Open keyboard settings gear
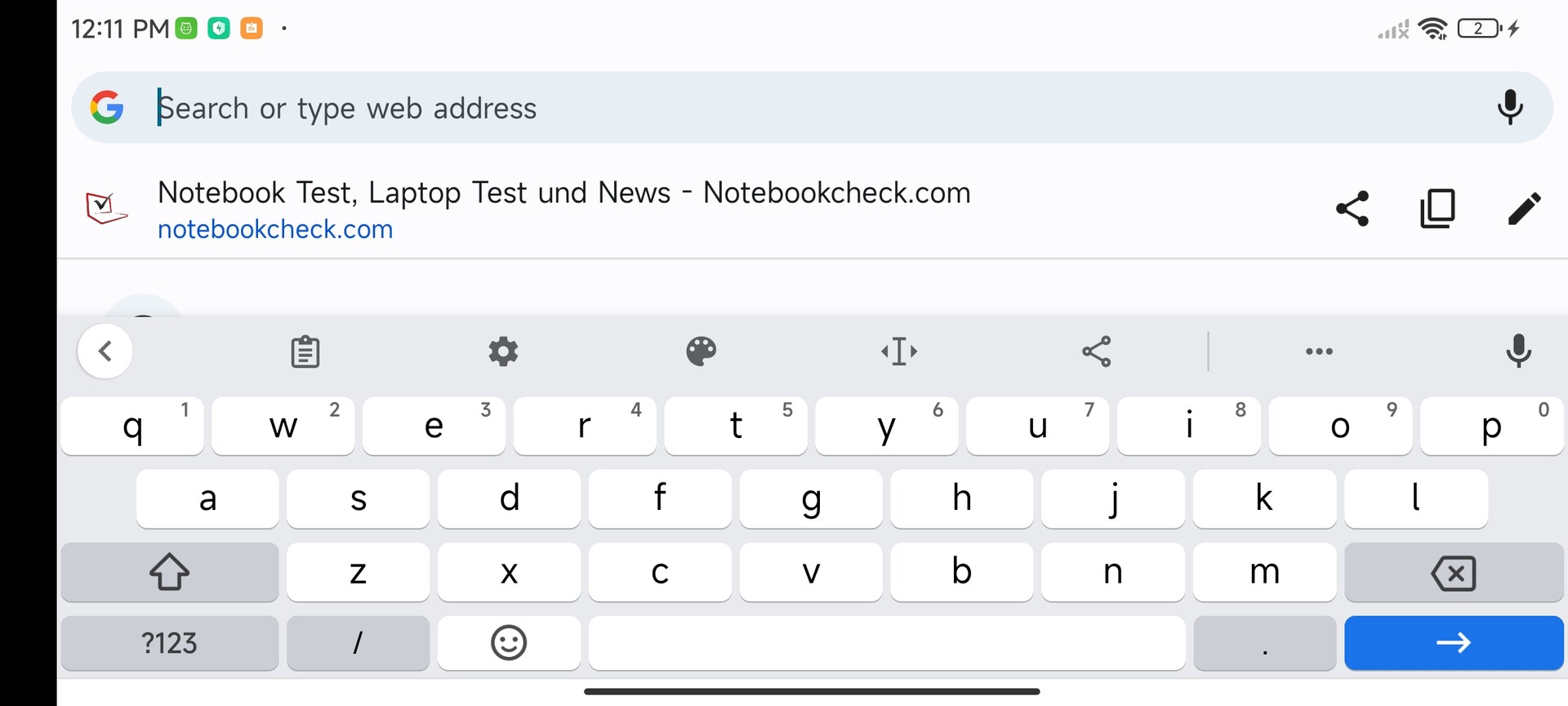Screen dimensions: 1568x706 pyautogui.click(x=503, y=351)
